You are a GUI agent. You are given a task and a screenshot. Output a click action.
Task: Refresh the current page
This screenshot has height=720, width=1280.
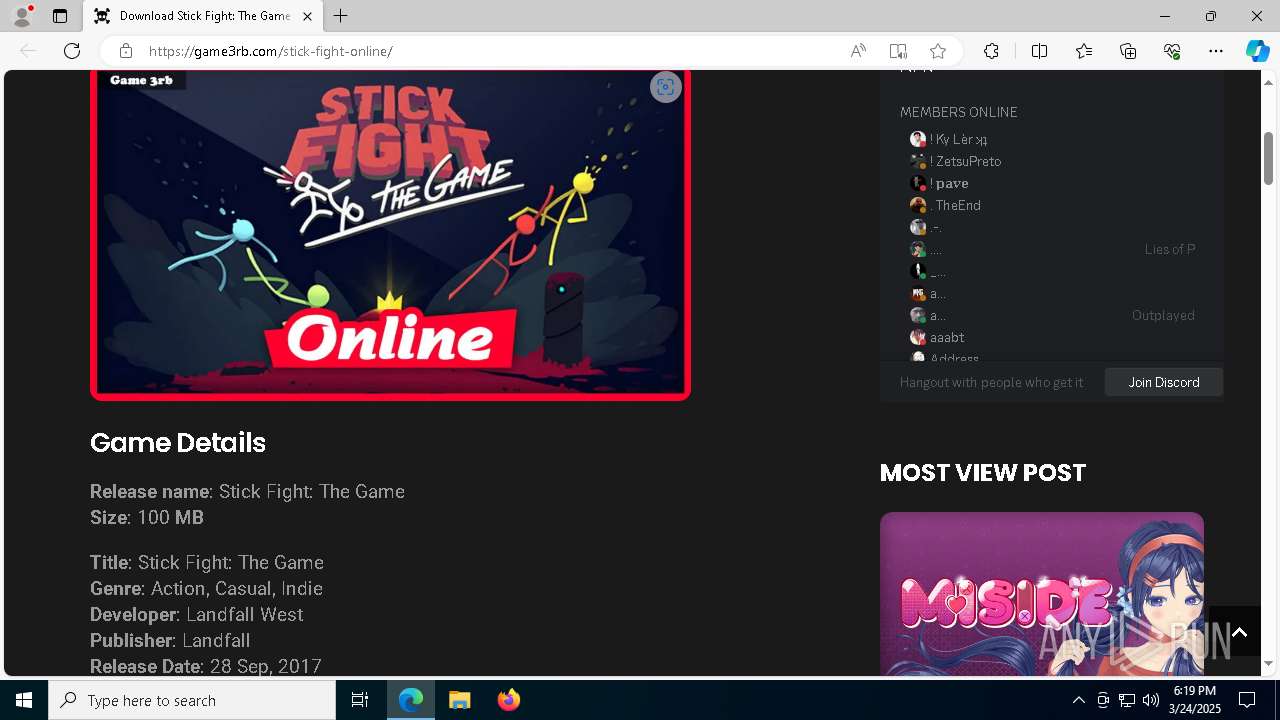[72, 51]
